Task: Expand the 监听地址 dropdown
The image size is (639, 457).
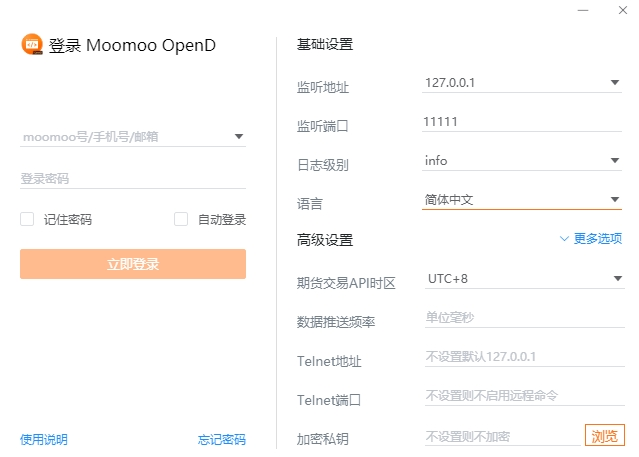Action: coord(615,83)
